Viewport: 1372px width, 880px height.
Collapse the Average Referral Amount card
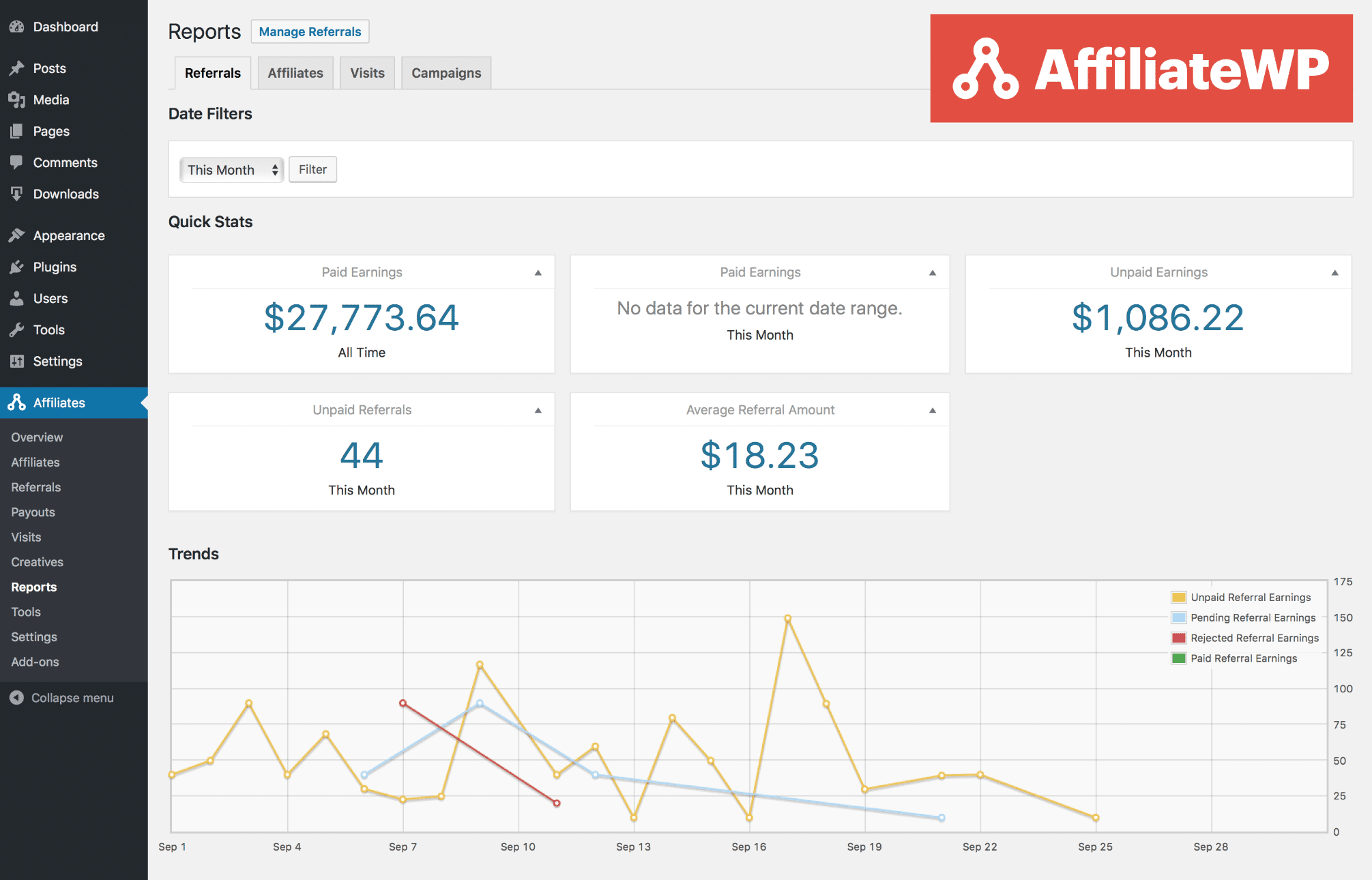[x=932, y=411]
